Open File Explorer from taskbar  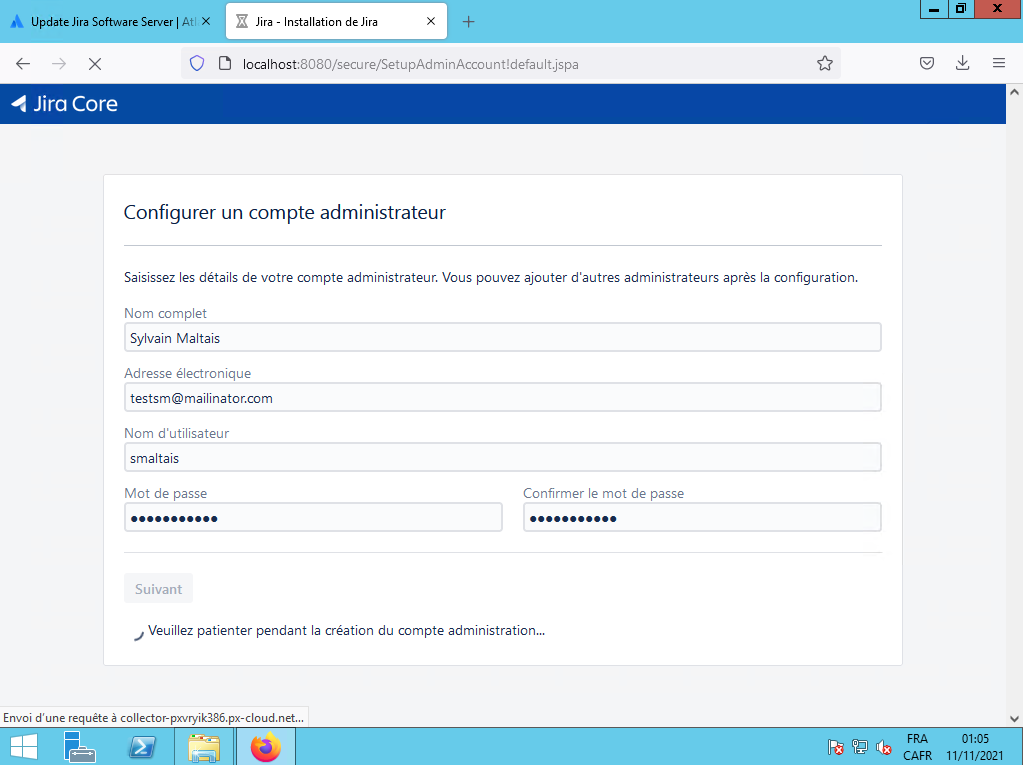pos(204,746)
